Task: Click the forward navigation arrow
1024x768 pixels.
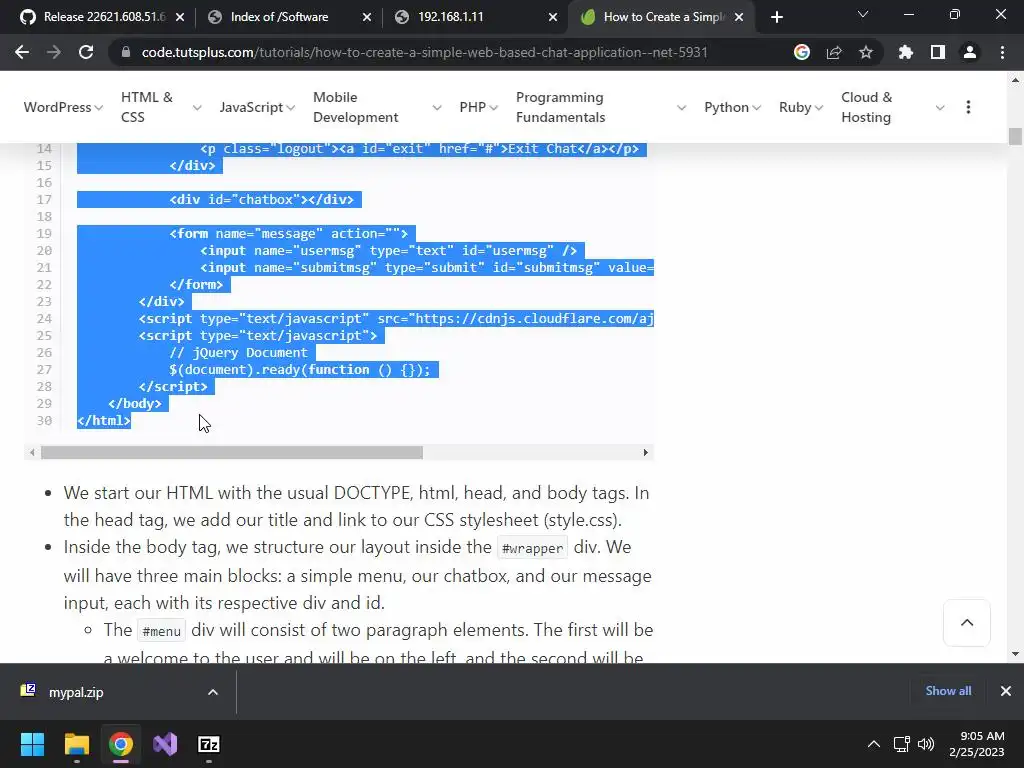Action: point(54,52)
